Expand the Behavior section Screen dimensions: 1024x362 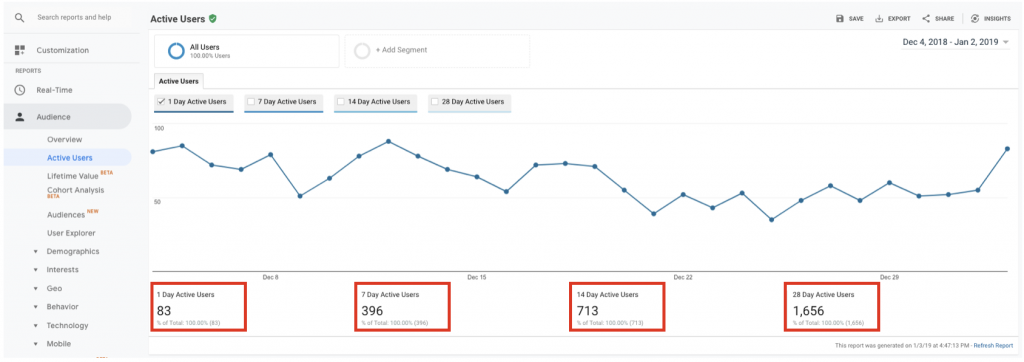pyautogui.click(x=35, y=306)
